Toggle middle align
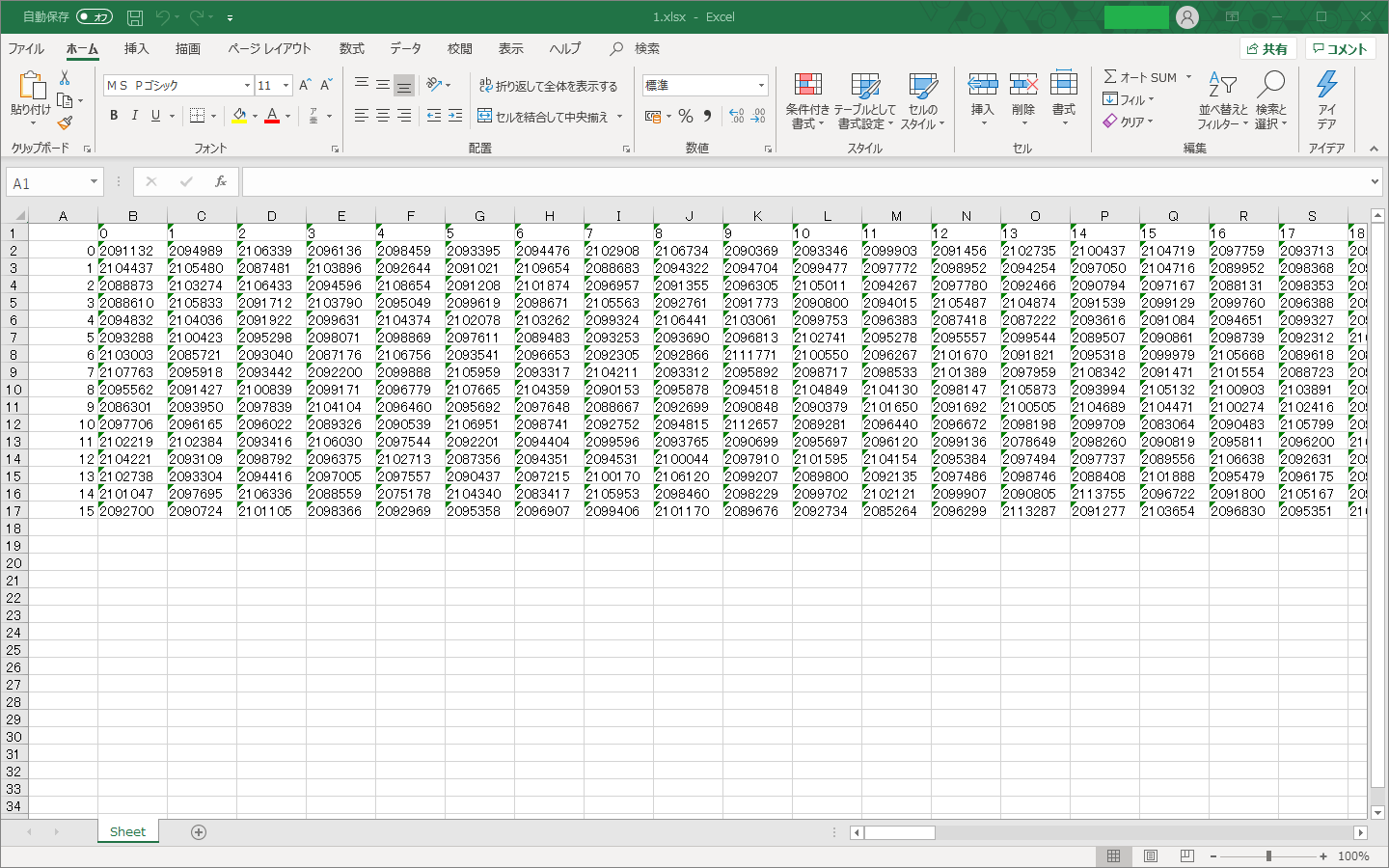The width and height of the screenshot is (1389, 868). 383,85
